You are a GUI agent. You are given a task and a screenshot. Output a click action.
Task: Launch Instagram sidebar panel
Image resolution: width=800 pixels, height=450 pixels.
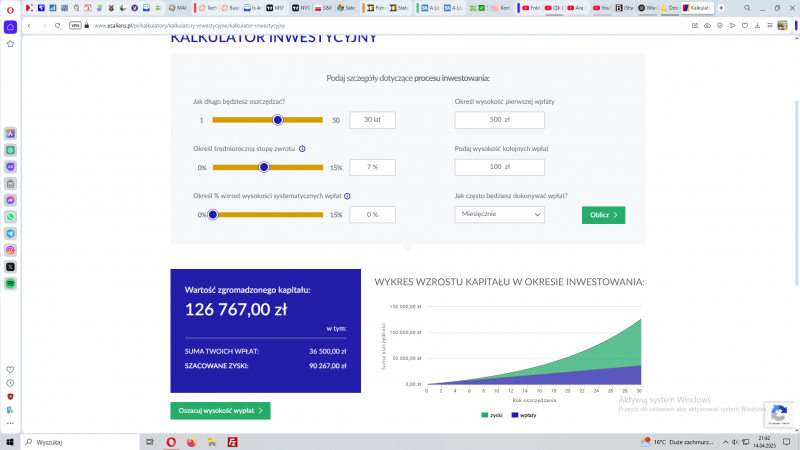pos(10,250)
